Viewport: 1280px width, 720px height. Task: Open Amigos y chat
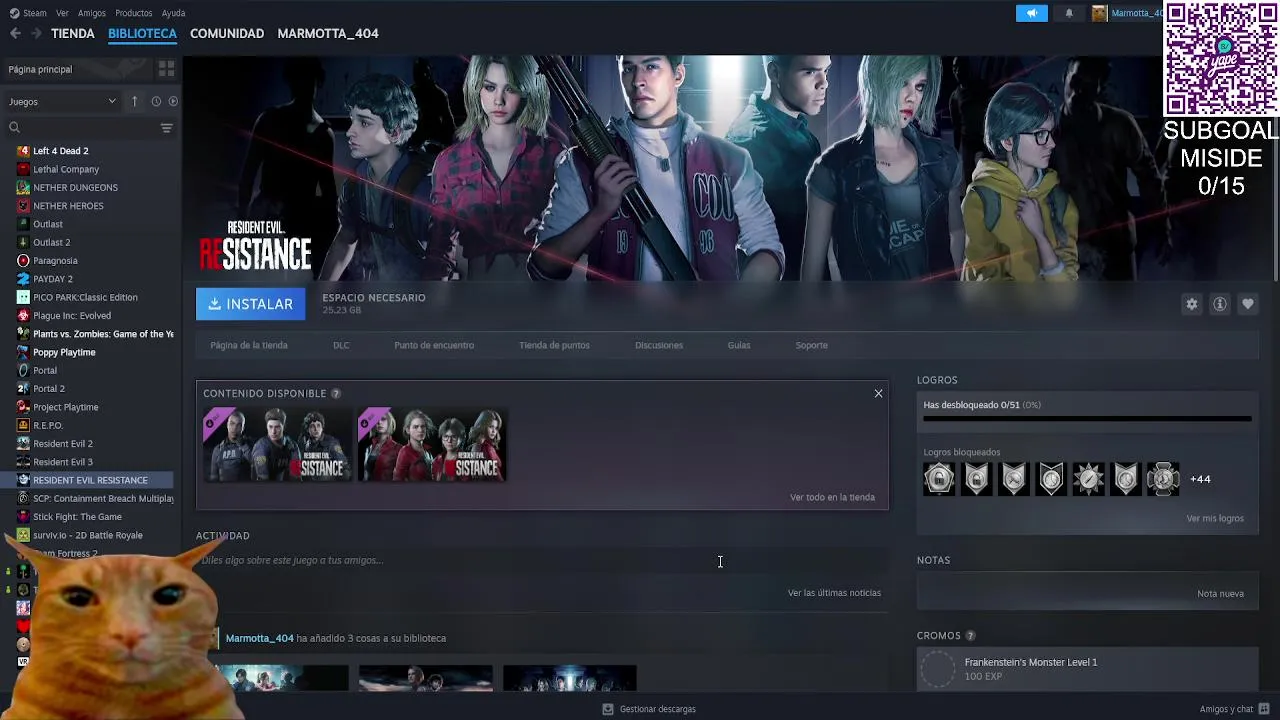[1234, 709]
